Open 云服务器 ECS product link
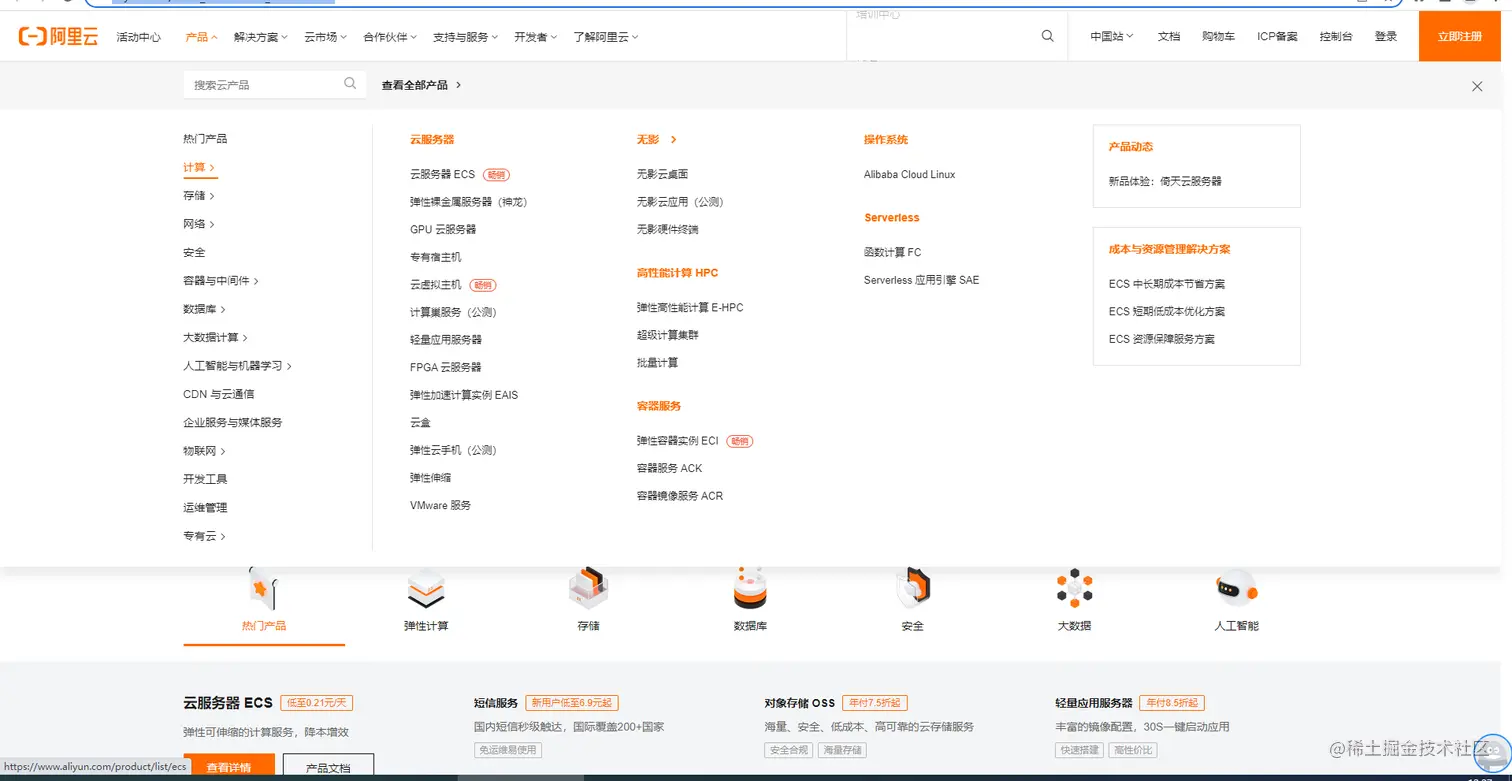 click(x=443, y=174)
